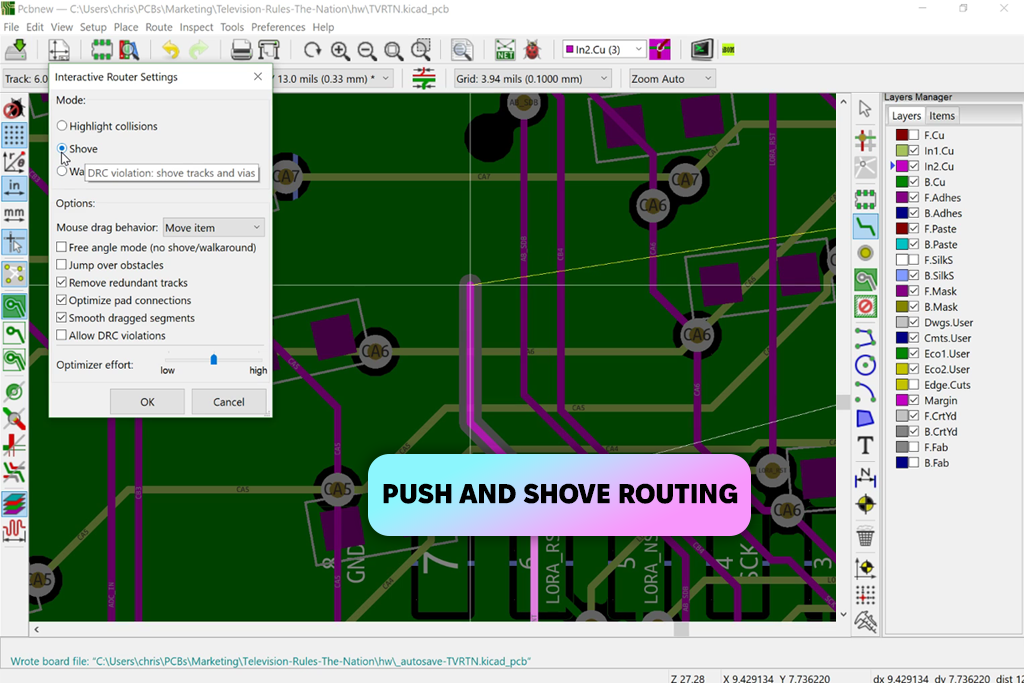Zoom out of the board

pyautogui.click(x=366, y=50)
